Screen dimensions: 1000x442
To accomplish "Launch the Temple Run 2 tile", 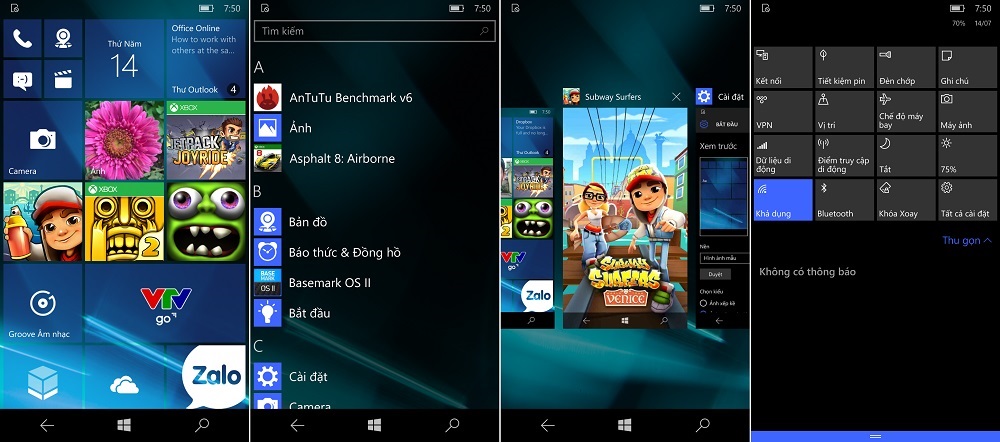I will click(x=124, y=222).
